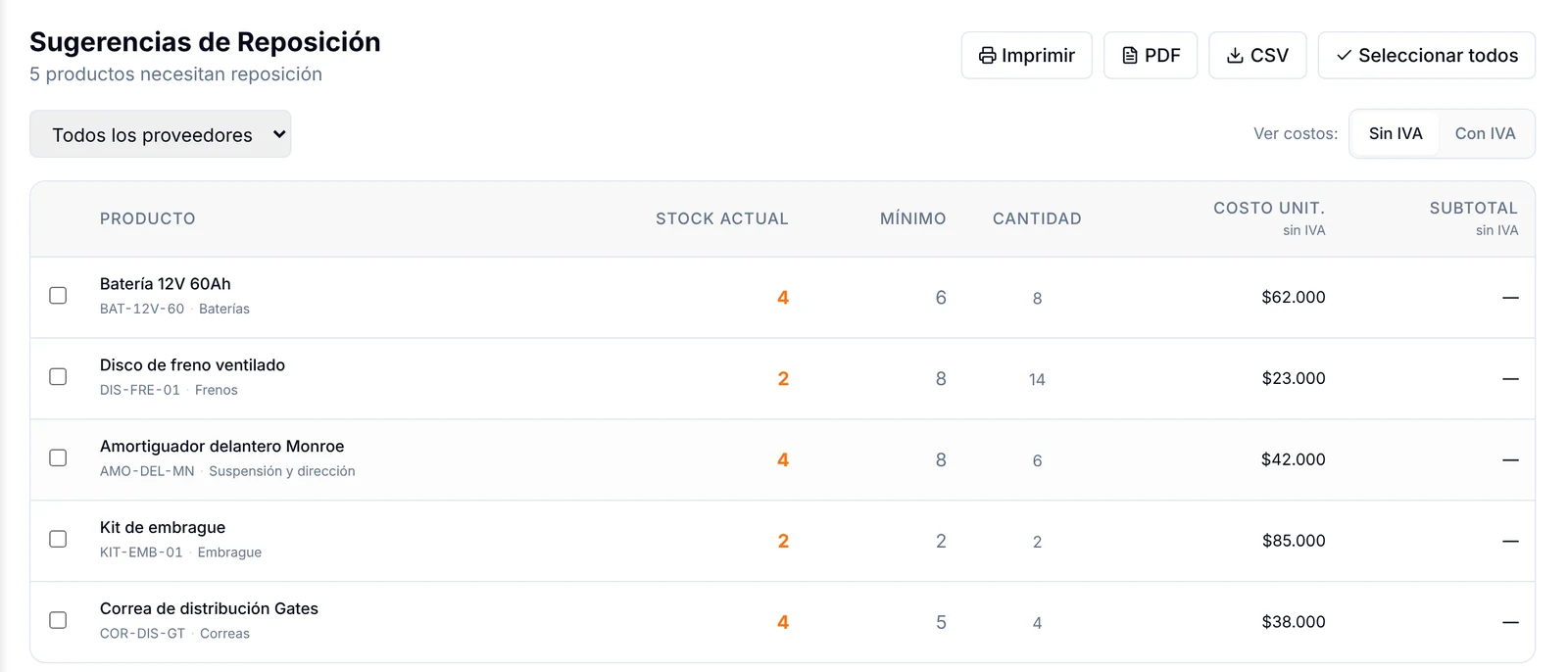Click product name Disco de freno ventilado
Viewport: 1568px width, 672px height.
[x=192, y=365]
